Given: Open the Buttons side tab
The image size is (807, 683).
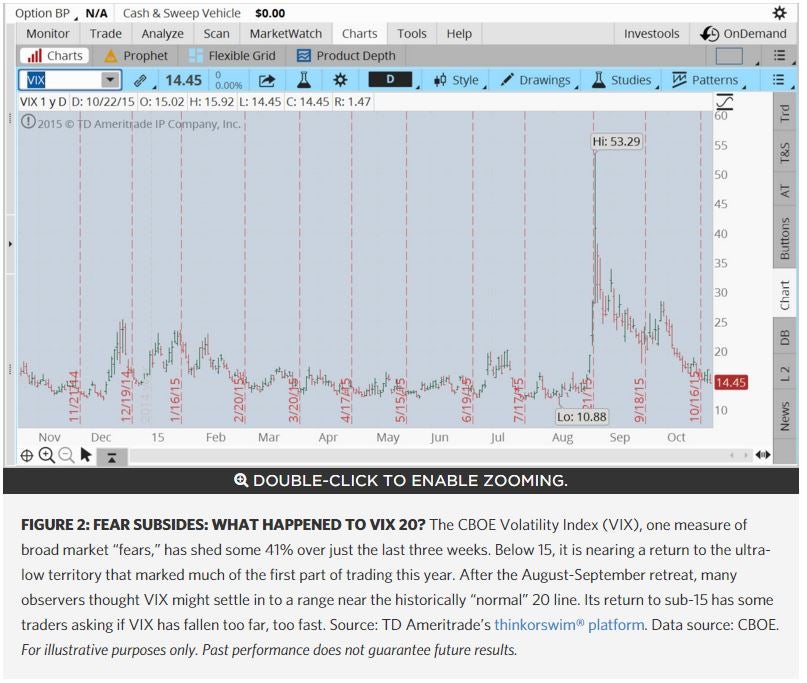Looking at the screenshot, I should click(x=784, y=238).
